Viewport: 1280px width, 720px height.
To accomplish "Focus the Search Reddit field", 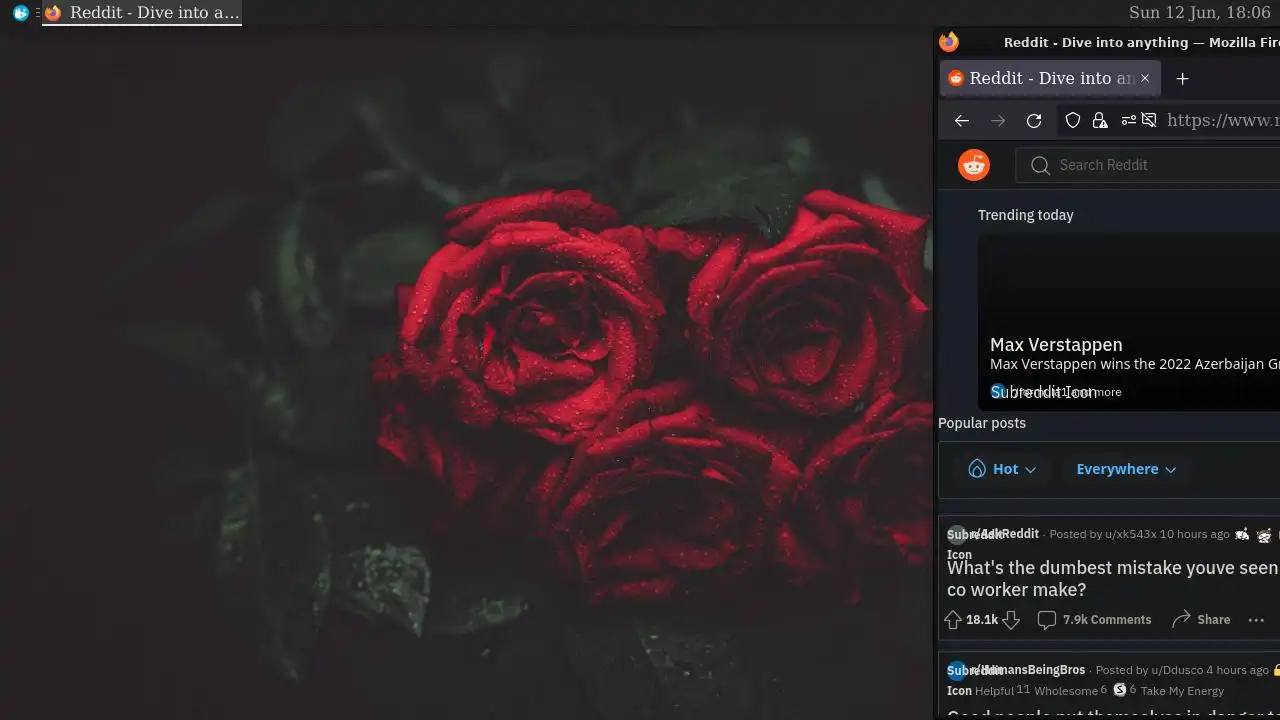I will pos(1148,165).
